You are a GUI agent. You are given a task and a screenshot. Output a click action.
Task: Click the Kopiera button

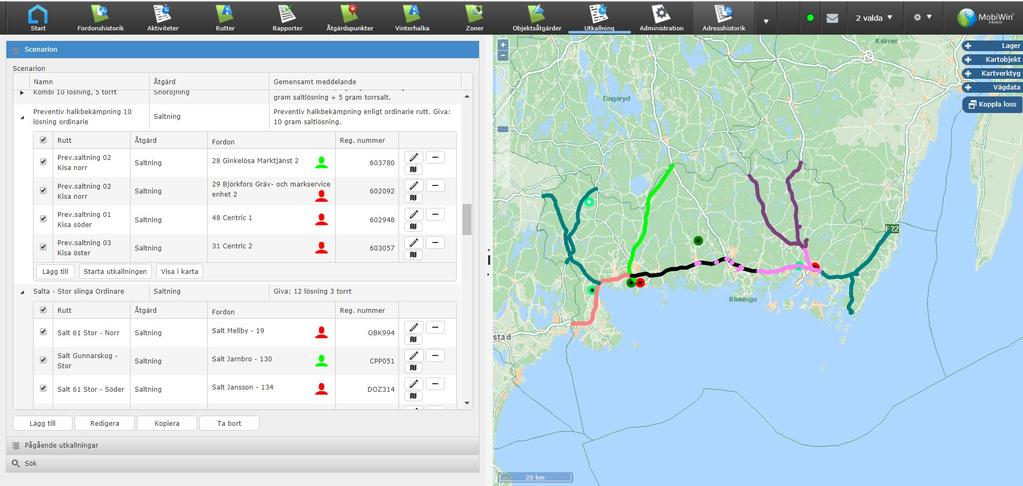[x=167, y=423]
